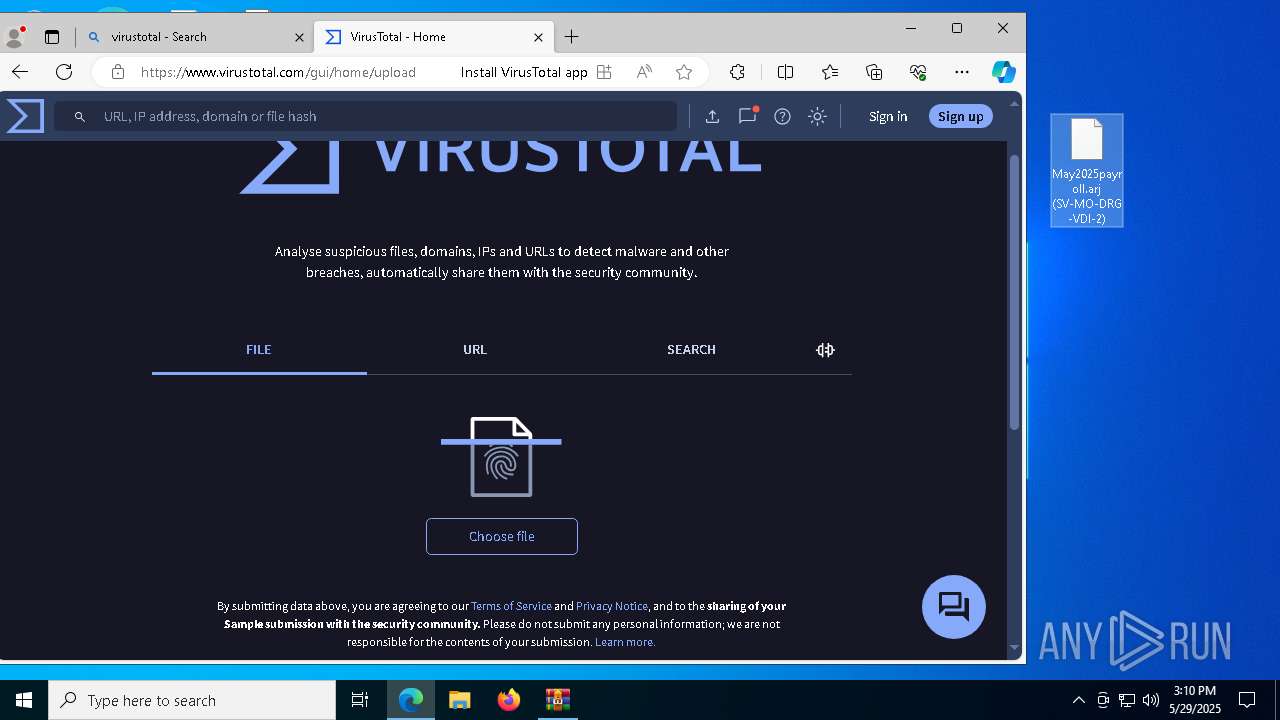Click the URL, IP, domain or hash search field

(x=366, y=116)
